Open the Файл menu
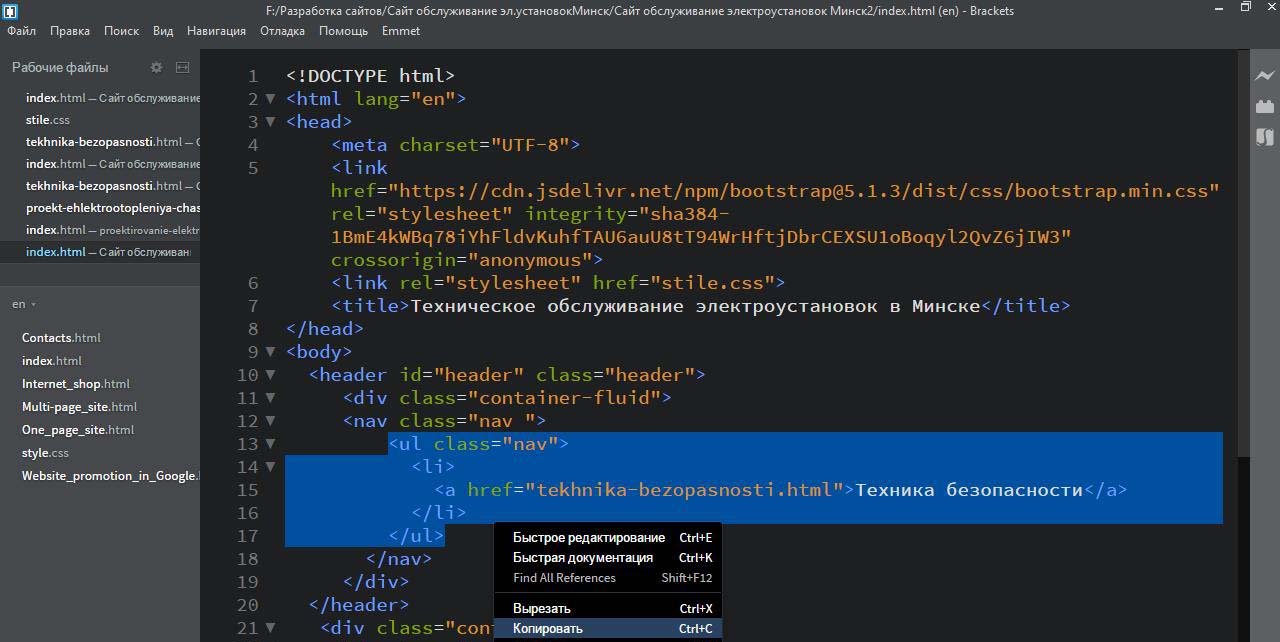Screen dimensions: 1280x642 22,31
